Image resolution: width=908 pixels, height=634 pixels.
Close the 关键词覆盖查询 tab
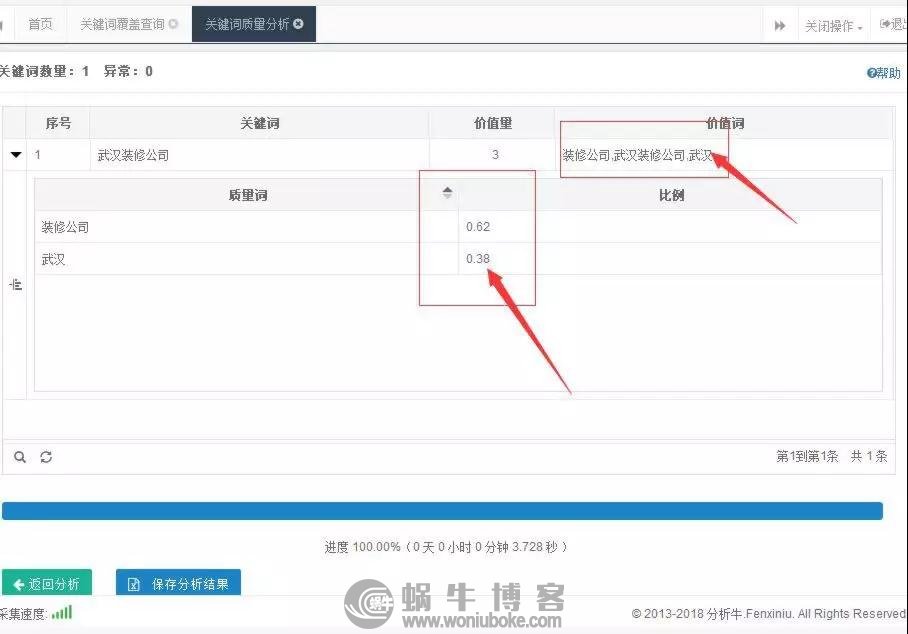(173, 24)
